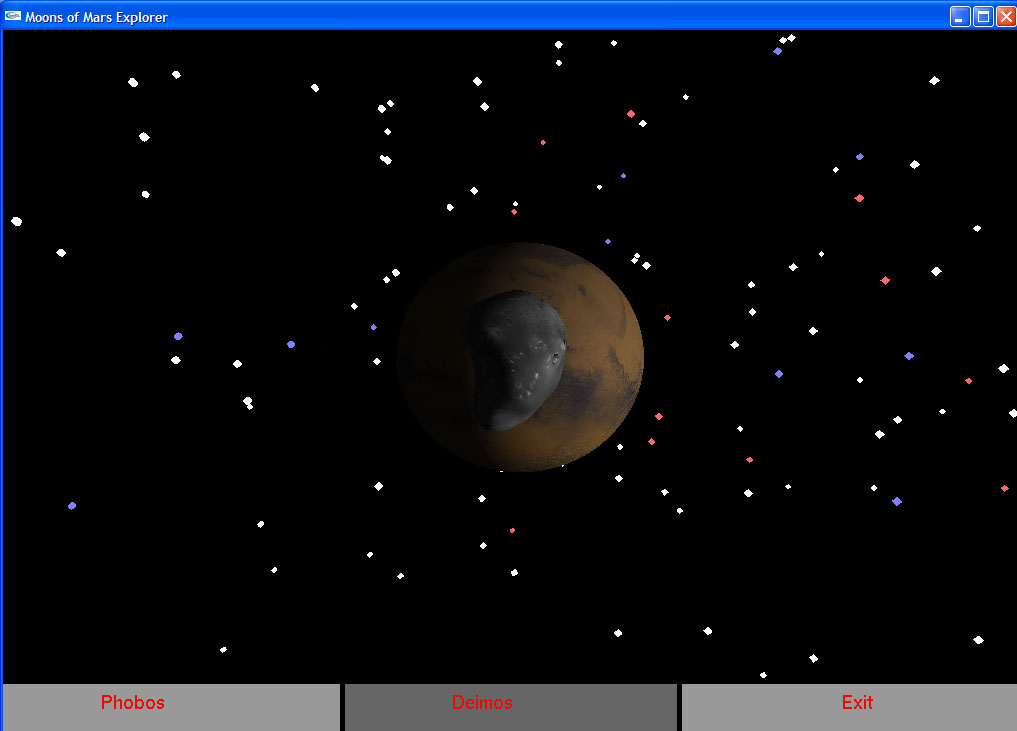Close the Moons of Mars Explorer window
Viewport: 1017px width, 731px height.
pos(1004,16)
